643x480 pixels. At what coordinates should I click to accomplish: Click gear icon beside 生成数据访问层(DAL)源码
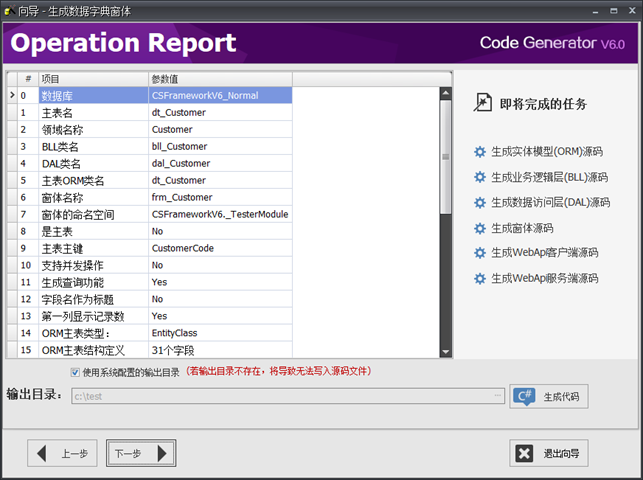click(x=480, y=203)
